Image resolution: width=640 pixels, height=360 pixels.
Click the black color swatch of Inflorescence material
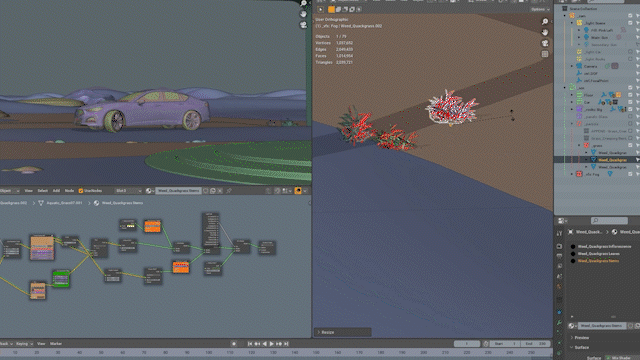click(x=573, y=247)
